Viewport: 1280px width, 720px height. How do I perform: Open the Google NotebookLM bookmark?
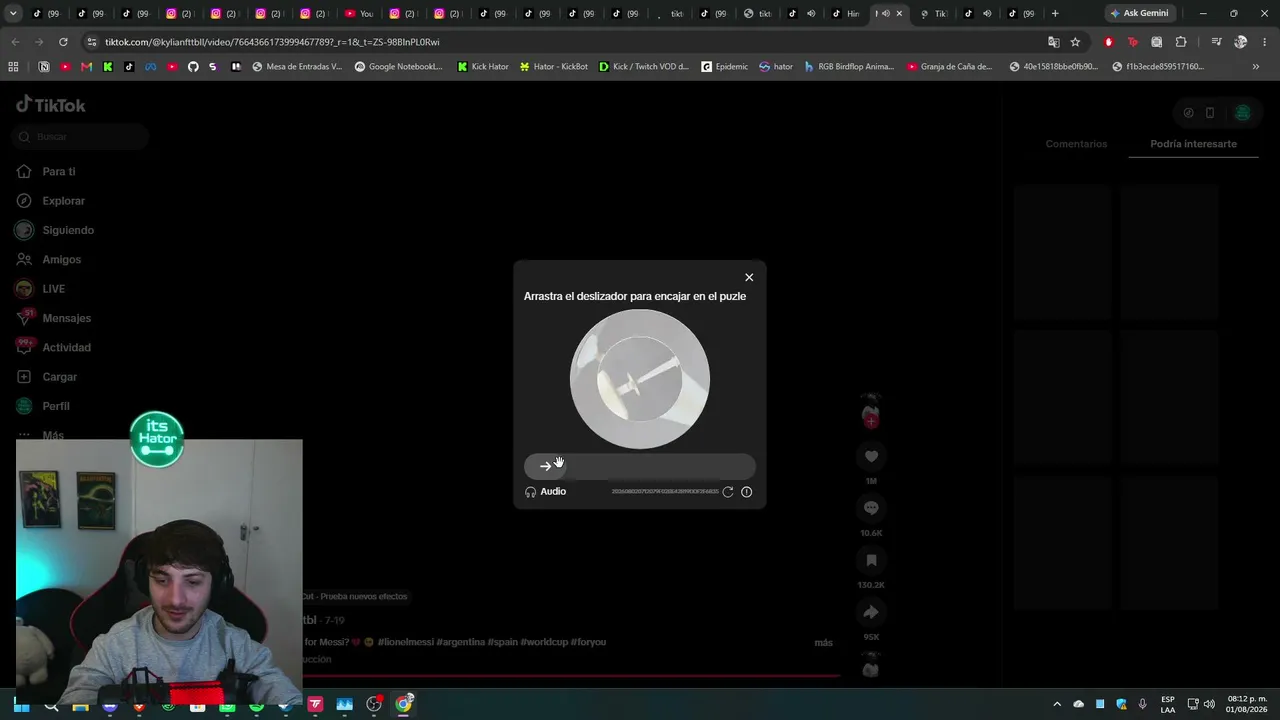pyautogui.click(x=398, y=67)
